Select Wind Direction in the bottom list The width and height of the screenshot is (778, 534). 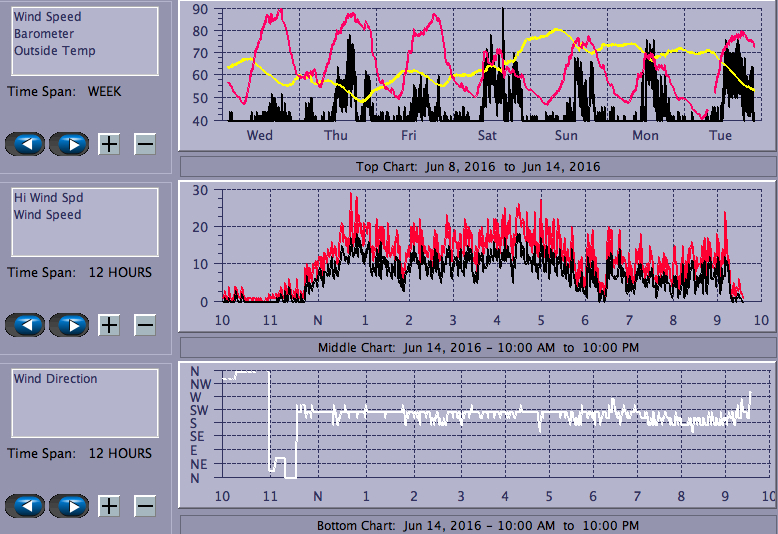pyautogui.click(x=55, y=379)
